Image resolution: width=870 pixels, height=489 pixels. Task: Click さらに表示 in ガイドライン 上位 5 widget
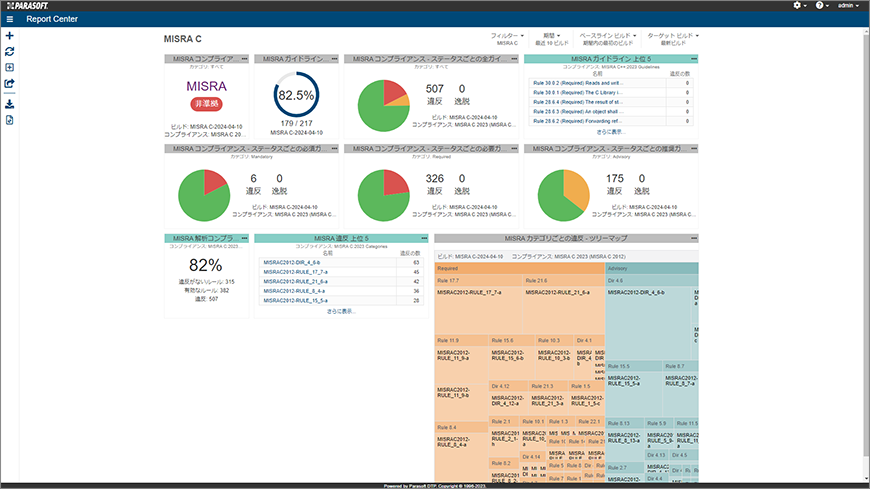(x=610, y=132)
